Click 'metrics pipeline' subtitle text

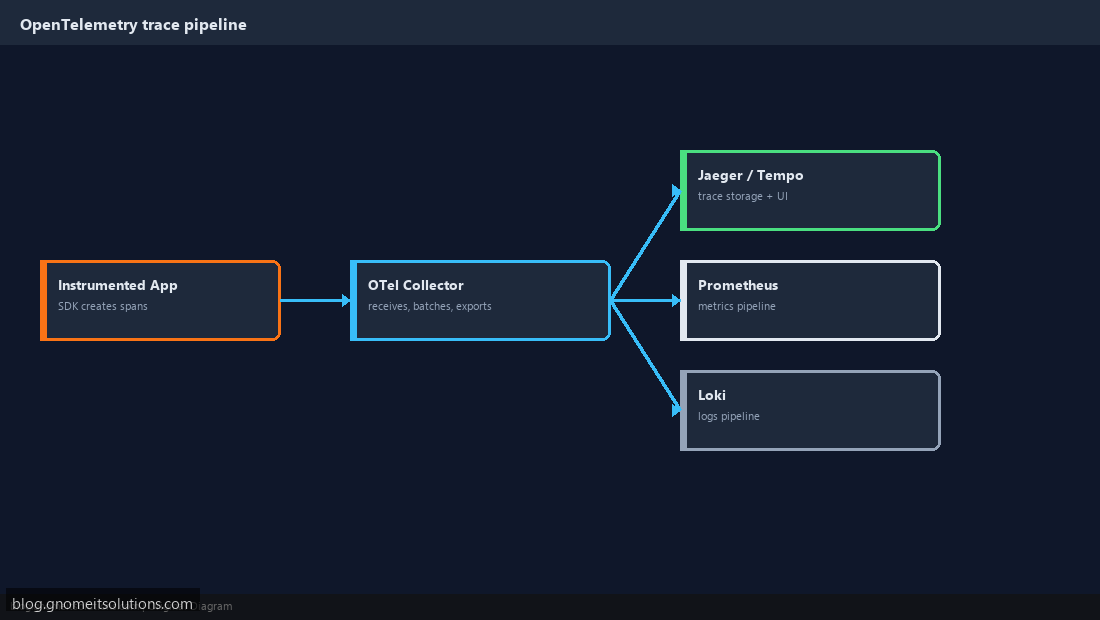click(x=737, y=306)
